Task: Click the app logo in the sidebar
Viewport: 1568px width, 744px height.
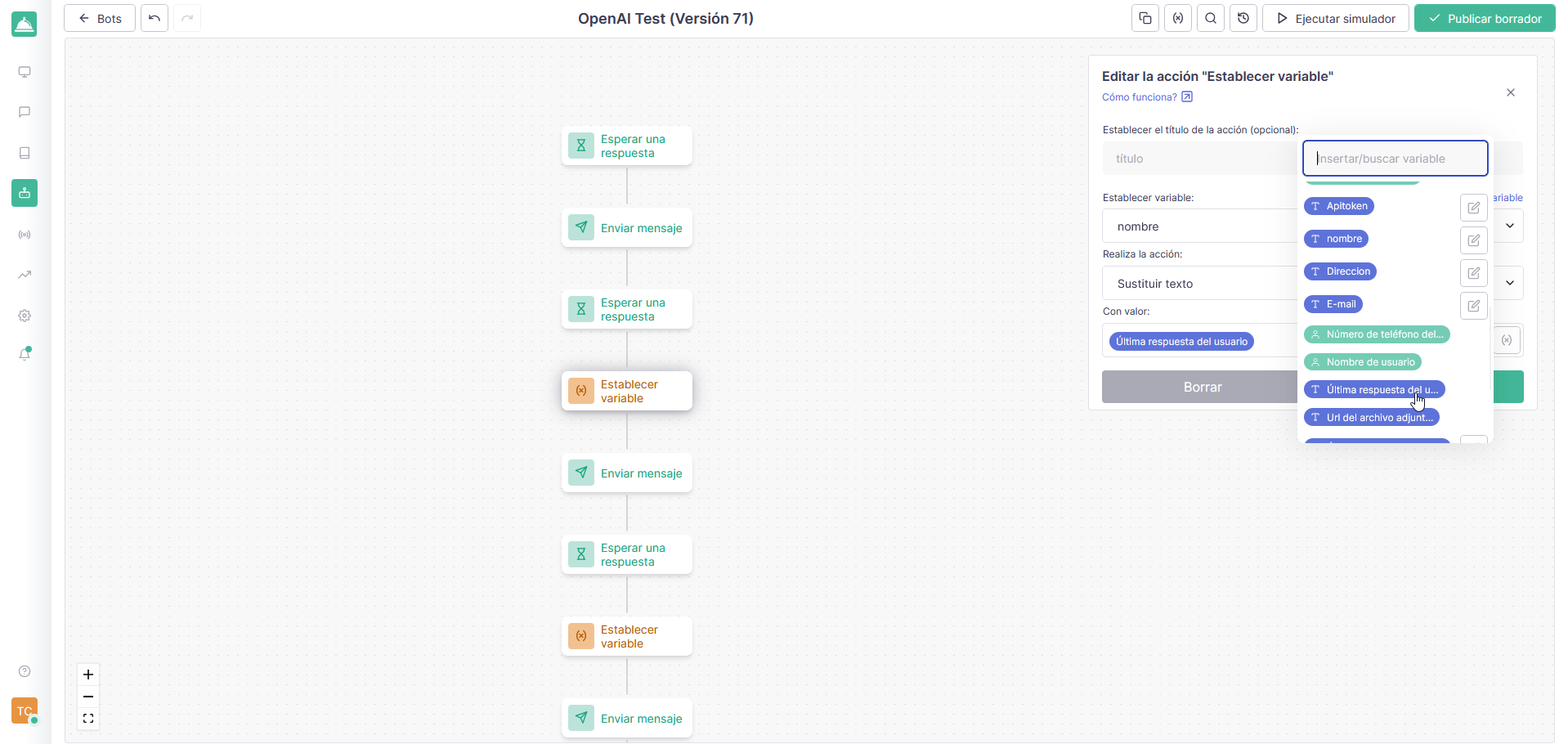Action: 25,25
